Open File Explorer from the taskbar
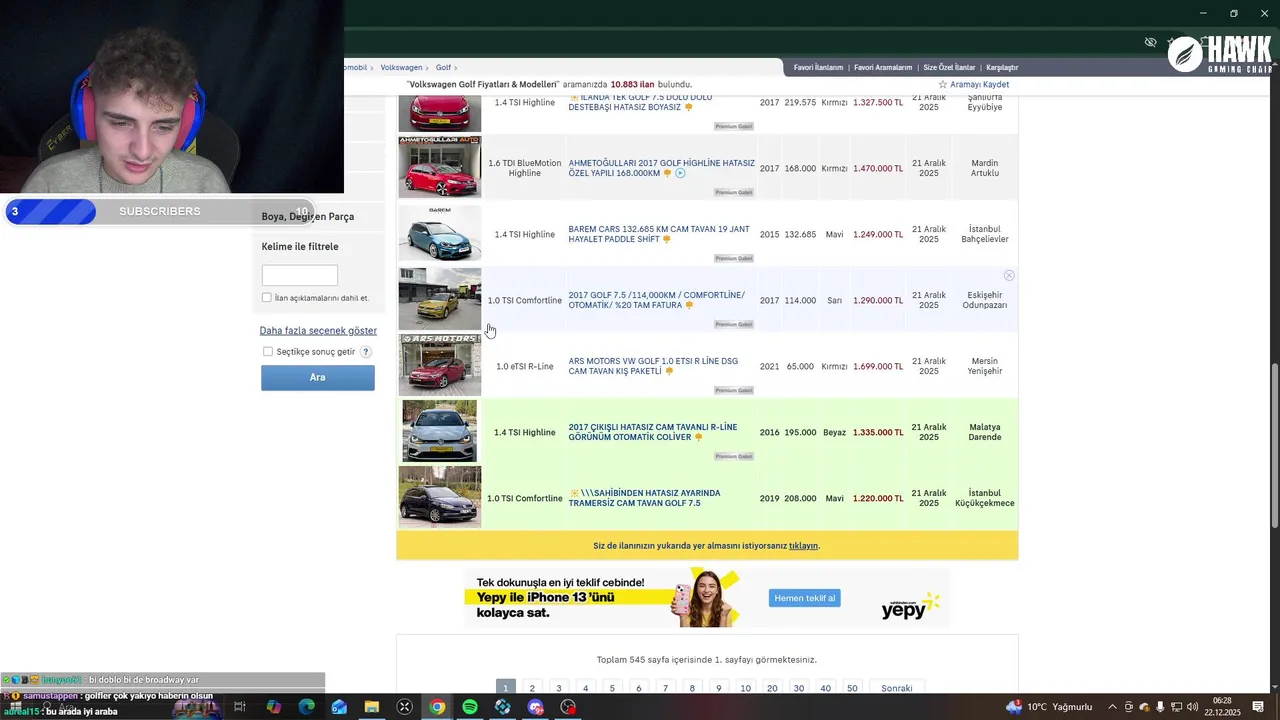This screenshot has width=1280, height=720. coord(372,707)
